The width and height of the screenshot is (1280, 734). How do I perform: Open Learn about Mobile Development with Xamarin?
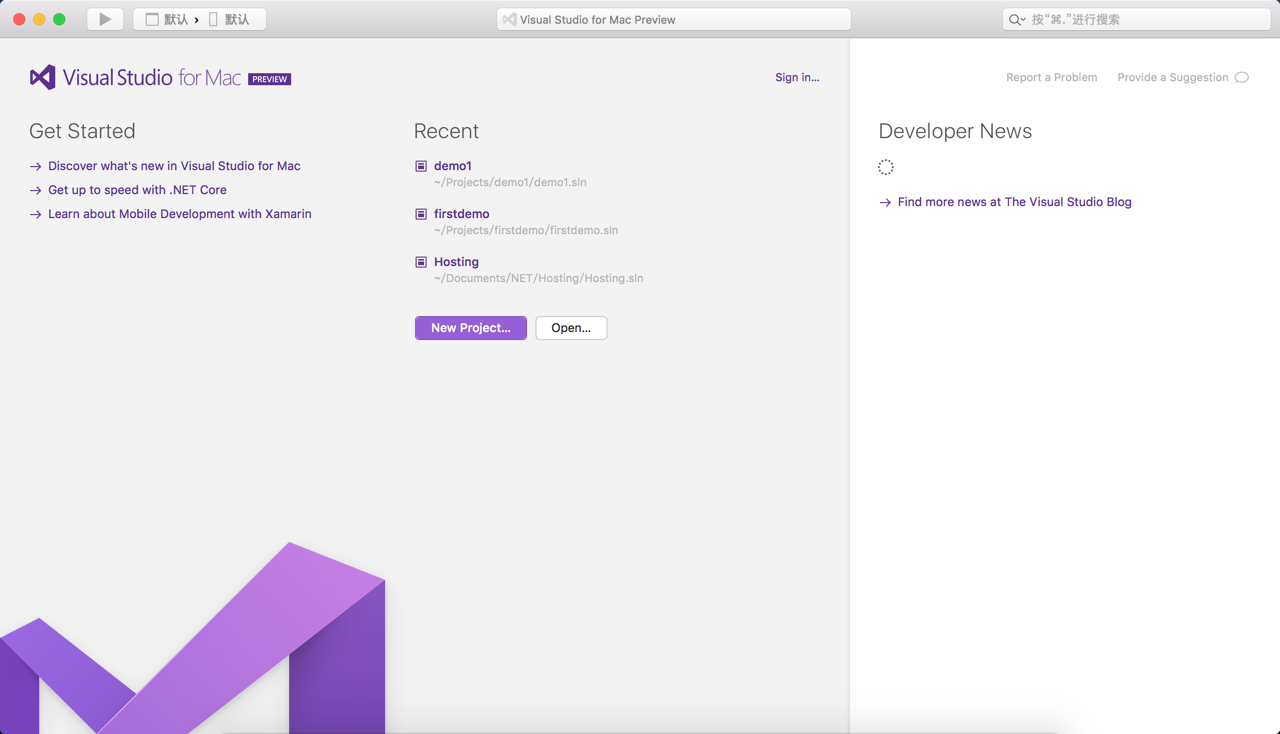point(180,214)
